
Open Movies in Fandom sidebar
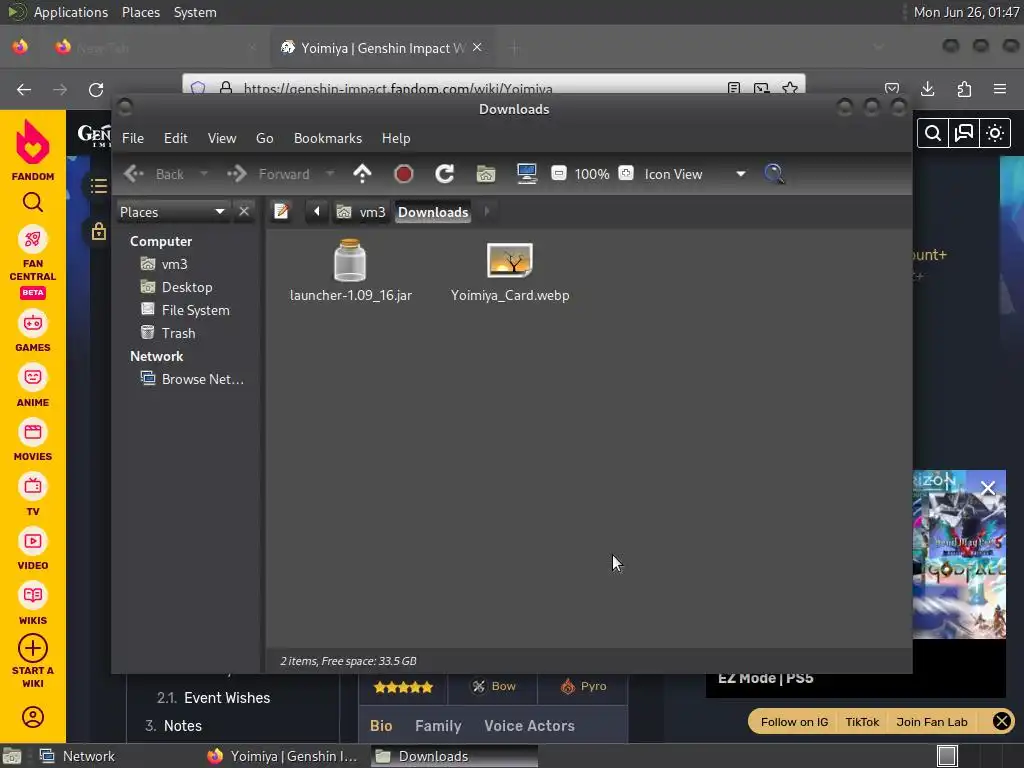coord(33,441)
